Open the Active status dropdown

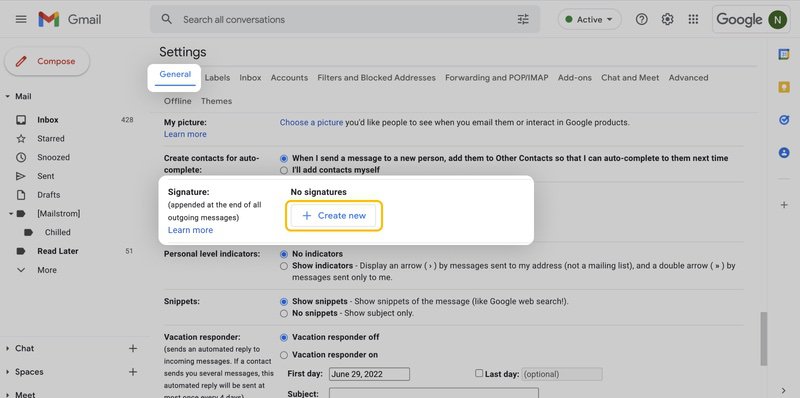click(x=589, y=19)
